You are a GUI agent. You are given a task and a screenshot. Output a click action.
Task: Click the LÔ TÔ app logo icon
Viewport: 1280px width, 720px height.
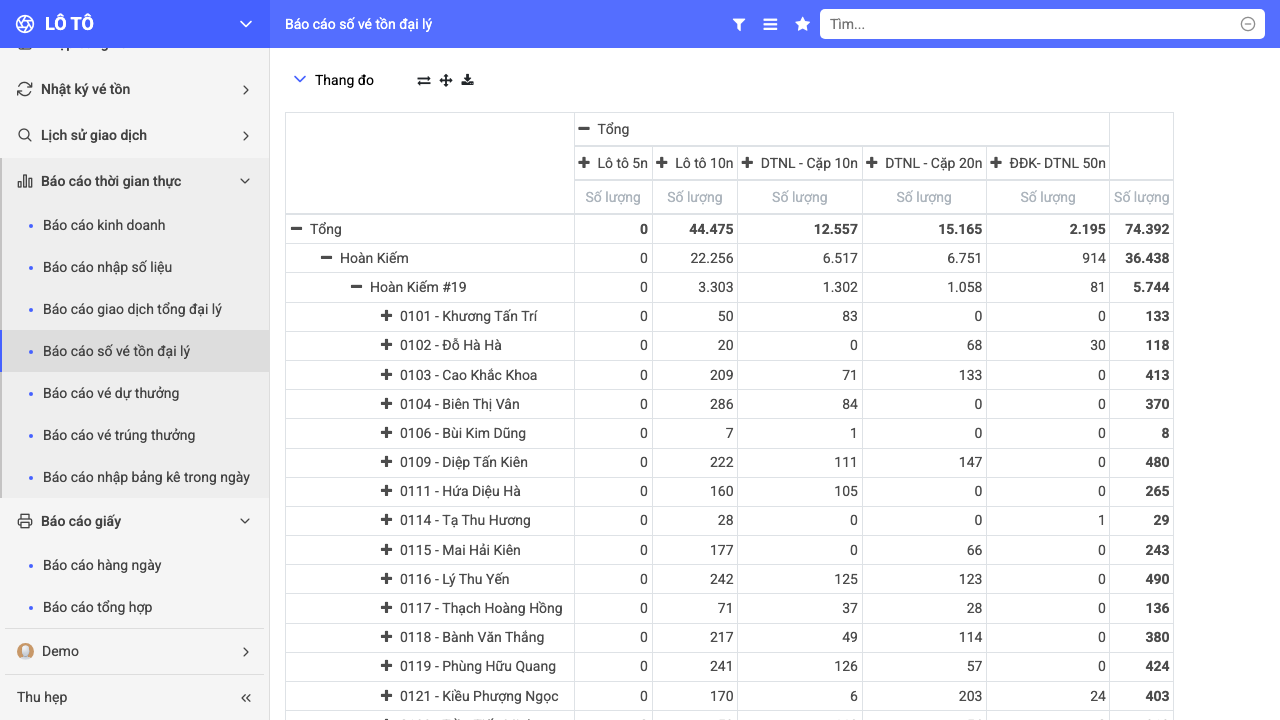pos(25,24)
